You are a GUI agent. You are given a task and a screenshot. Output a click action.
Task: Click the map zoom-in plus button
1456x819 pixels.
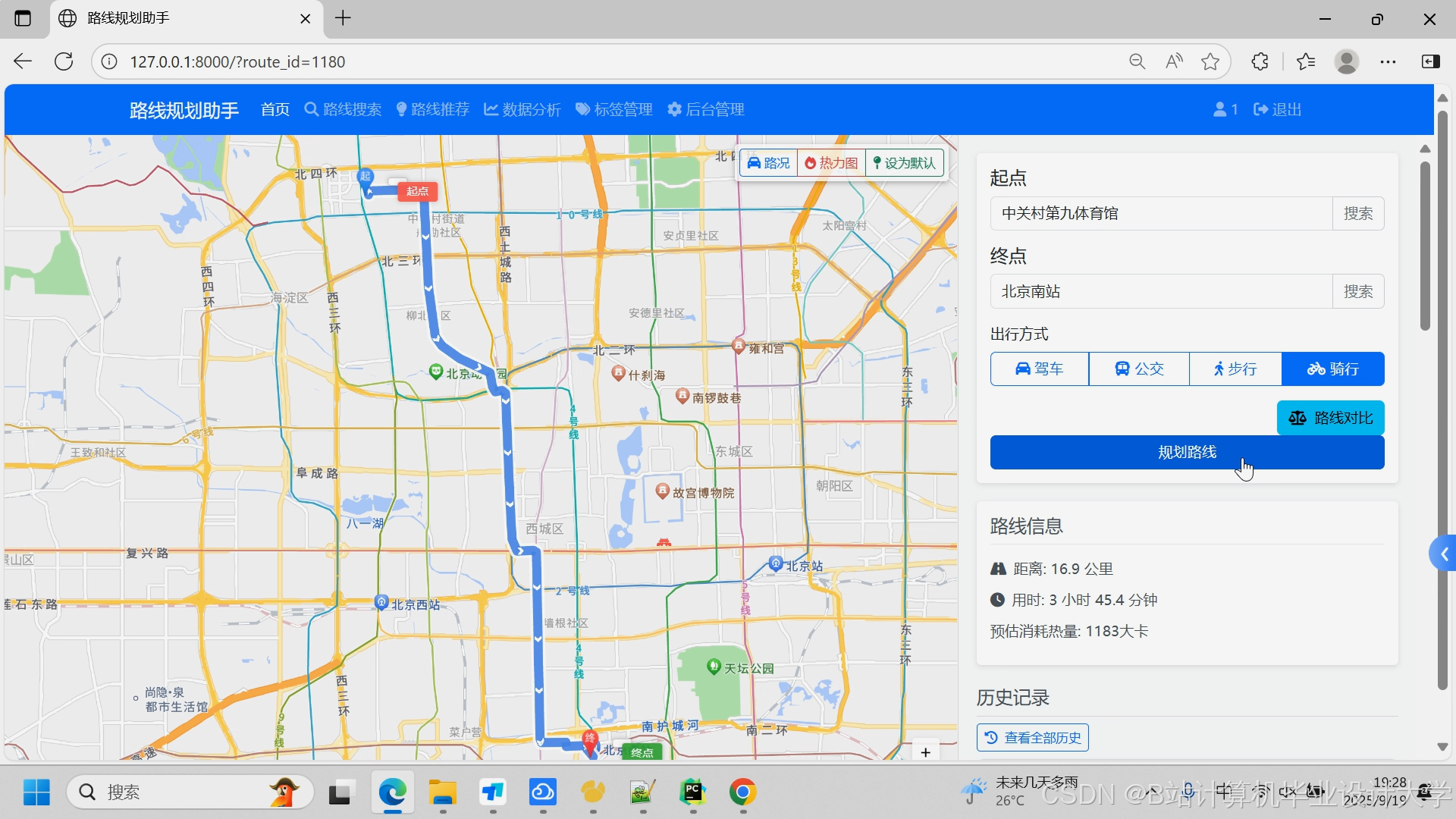925,752
